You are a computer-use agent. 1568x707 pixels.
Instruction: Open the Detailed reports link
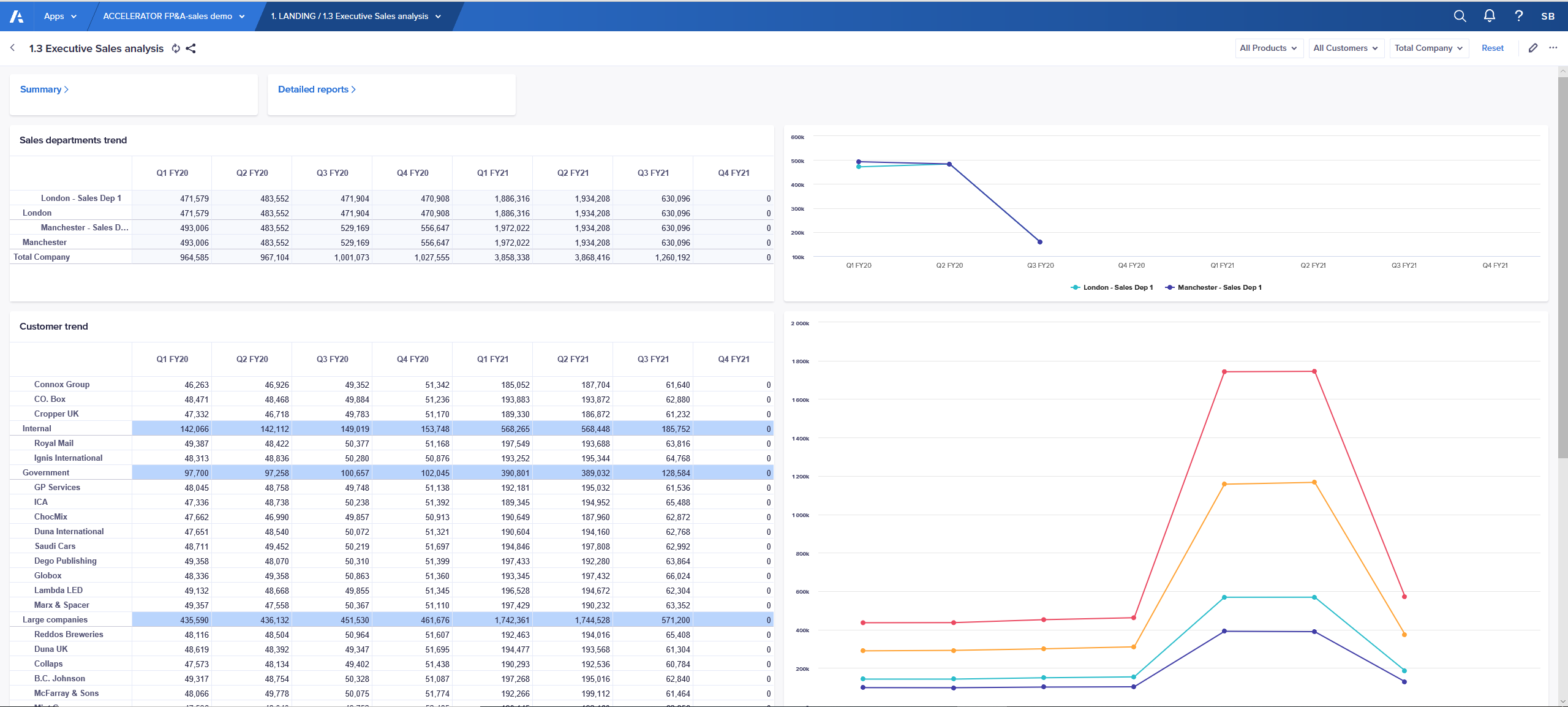[316, 89]
